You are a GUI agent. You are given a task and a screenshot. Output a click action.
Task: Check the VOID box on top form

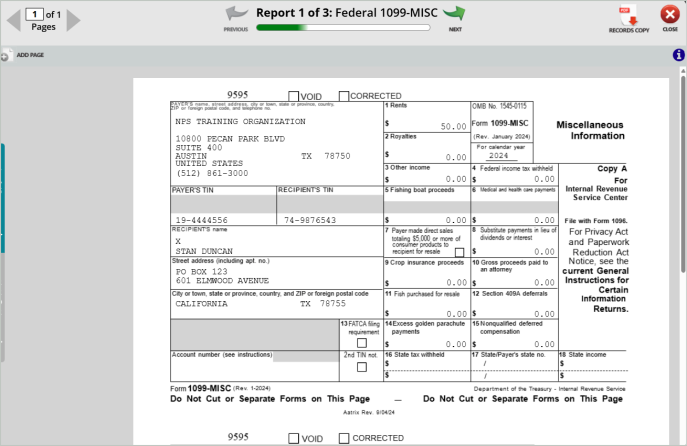[295, 96]
